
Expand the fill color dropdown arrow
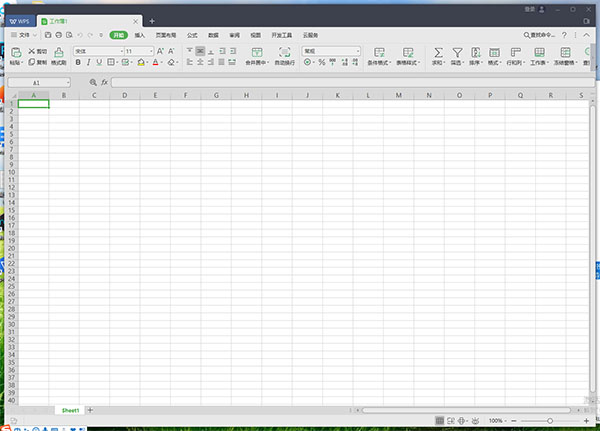pyautogui.click(x=147, y=62)
